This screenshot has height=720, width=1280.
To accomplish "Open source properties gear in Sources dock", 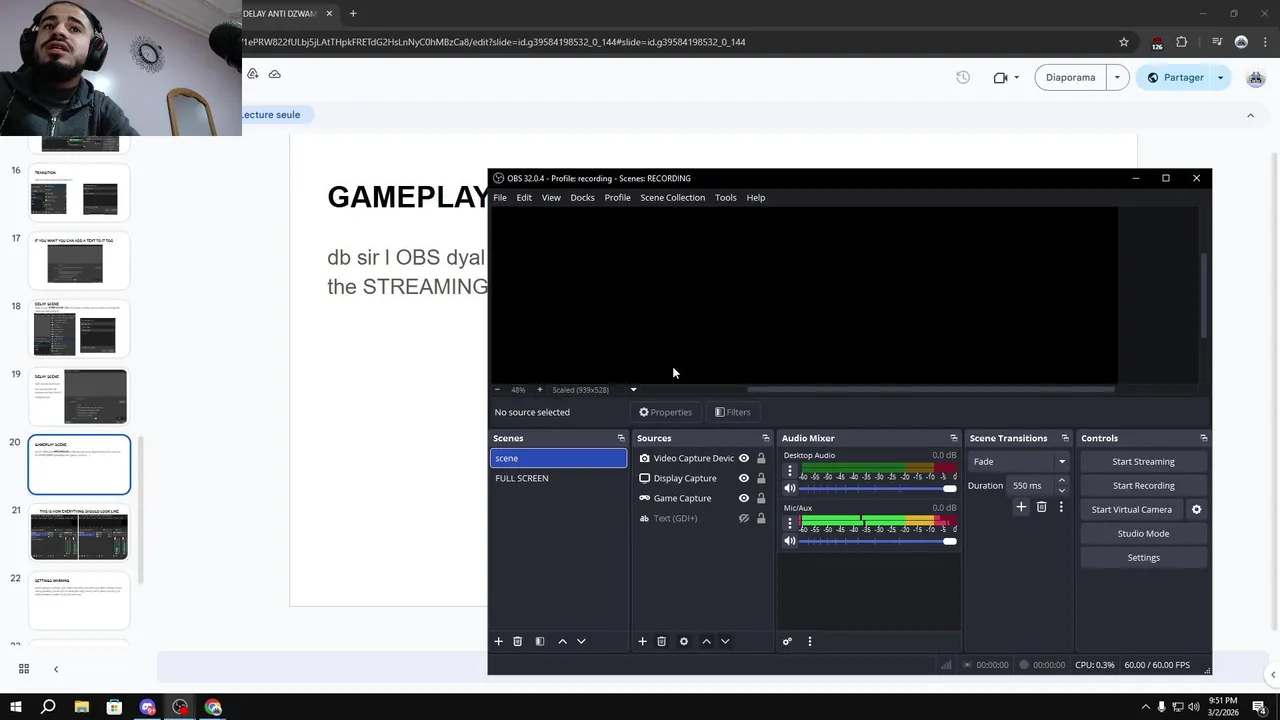I will pyautogui.click(x=684, y=641).
